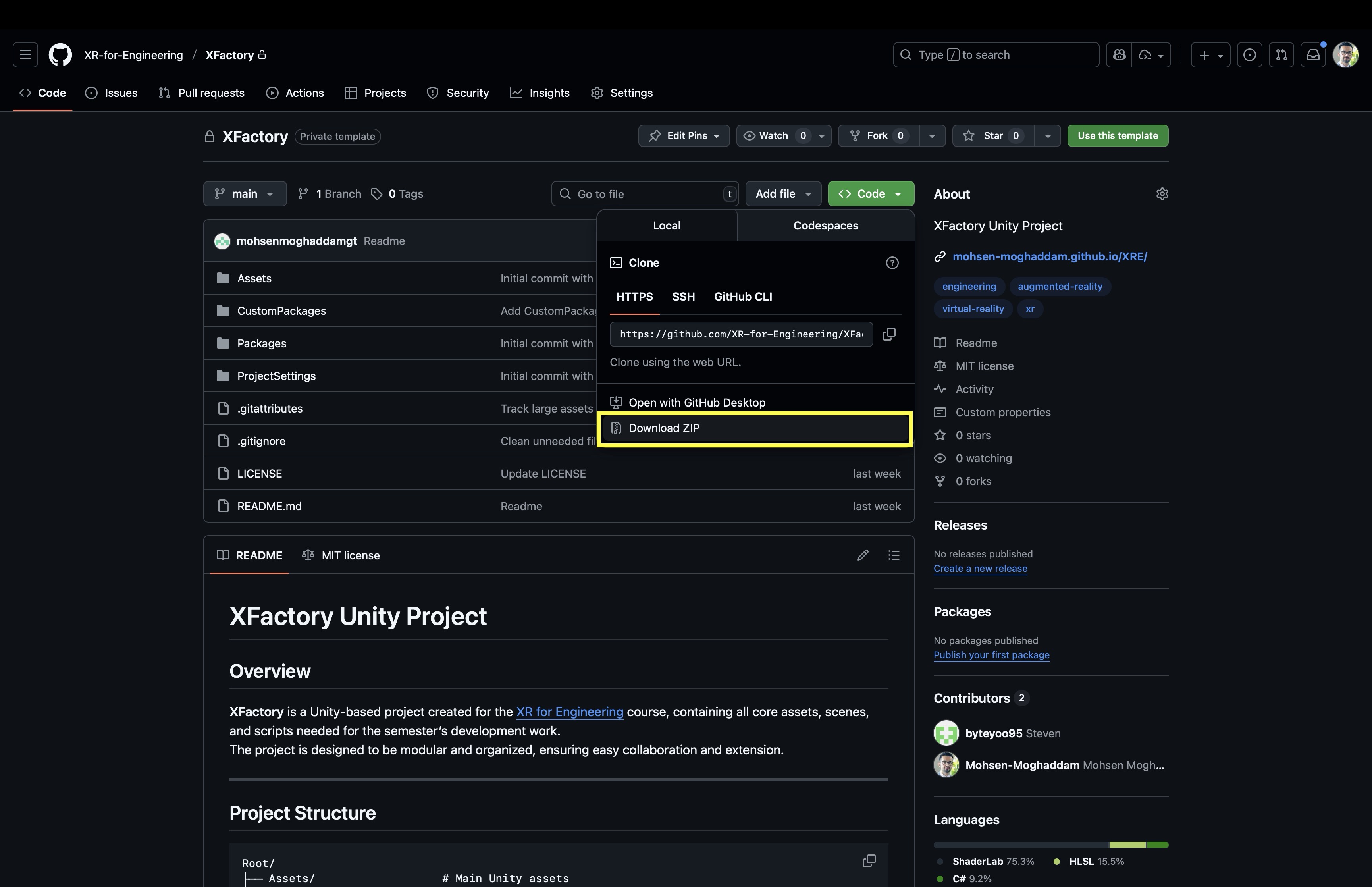1372x887 pixels.
Task: Download ZIP of the repository
Action: pyautogui.click(x=664, y=428)
